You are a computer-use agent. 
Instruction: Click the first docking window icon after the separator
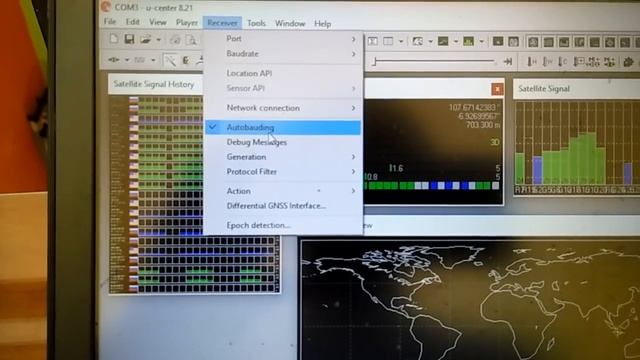coord(533,42)
